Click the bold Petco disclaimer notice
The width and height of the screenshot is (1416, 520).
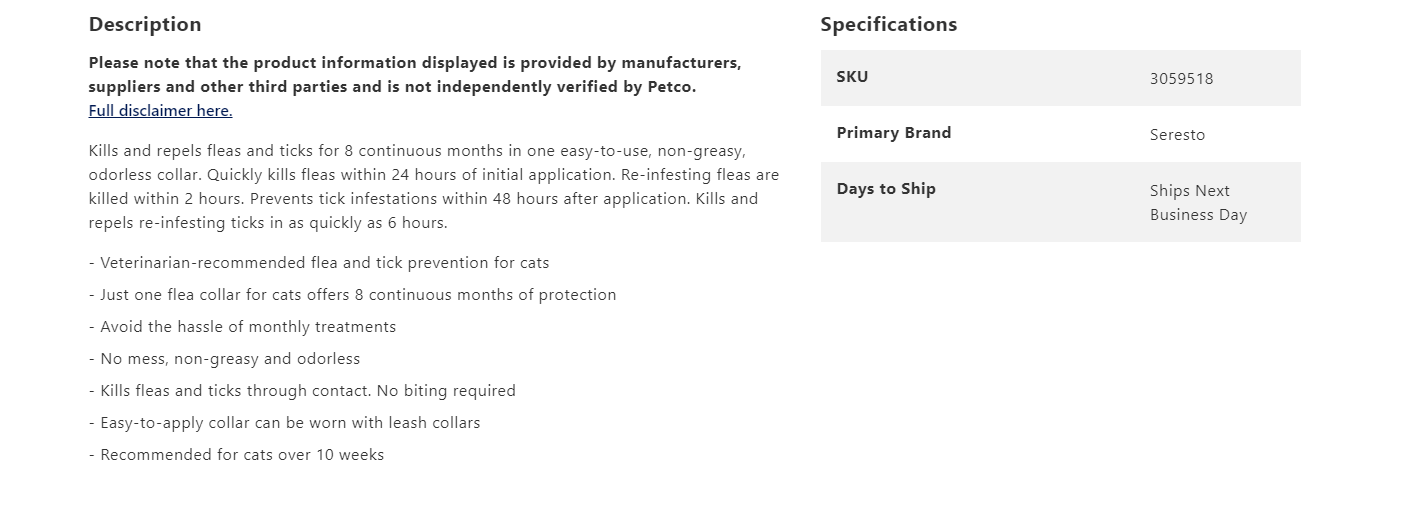(x=414, y=75)
